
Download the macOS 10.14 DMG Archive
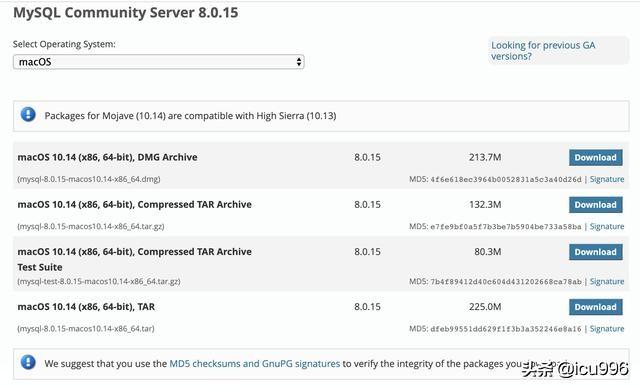[x=596, y=158]
